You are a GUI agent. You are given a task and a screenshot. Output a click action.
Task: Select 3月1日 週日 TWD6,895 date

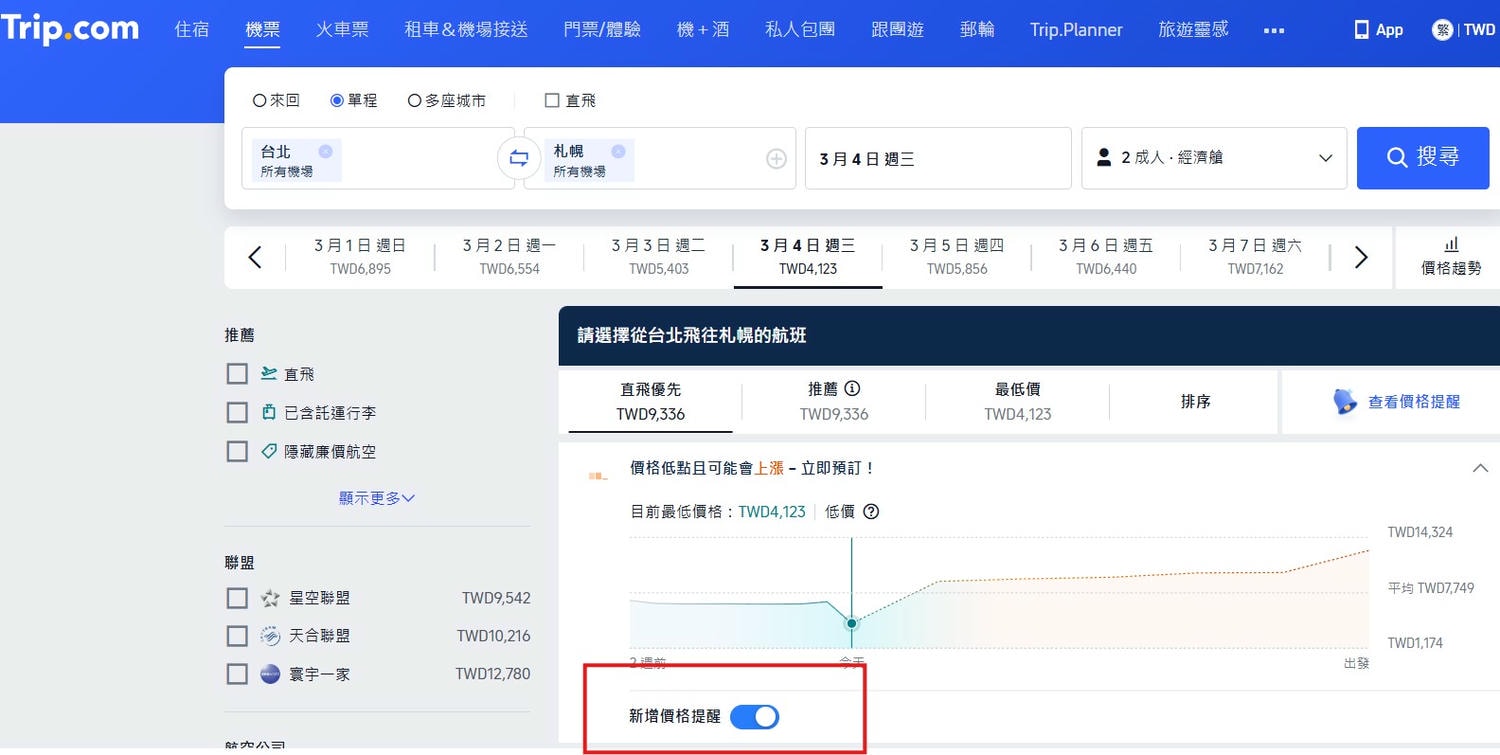click(x=360, y=257)
